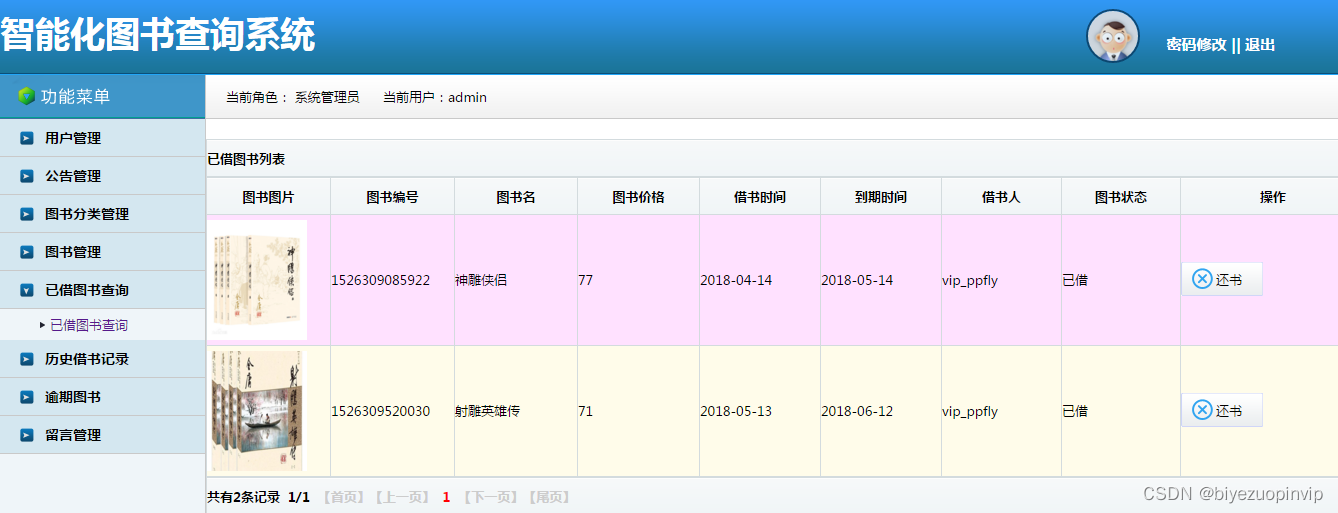Click the arrow icon next to 历史借书记录

pos(27,359)
